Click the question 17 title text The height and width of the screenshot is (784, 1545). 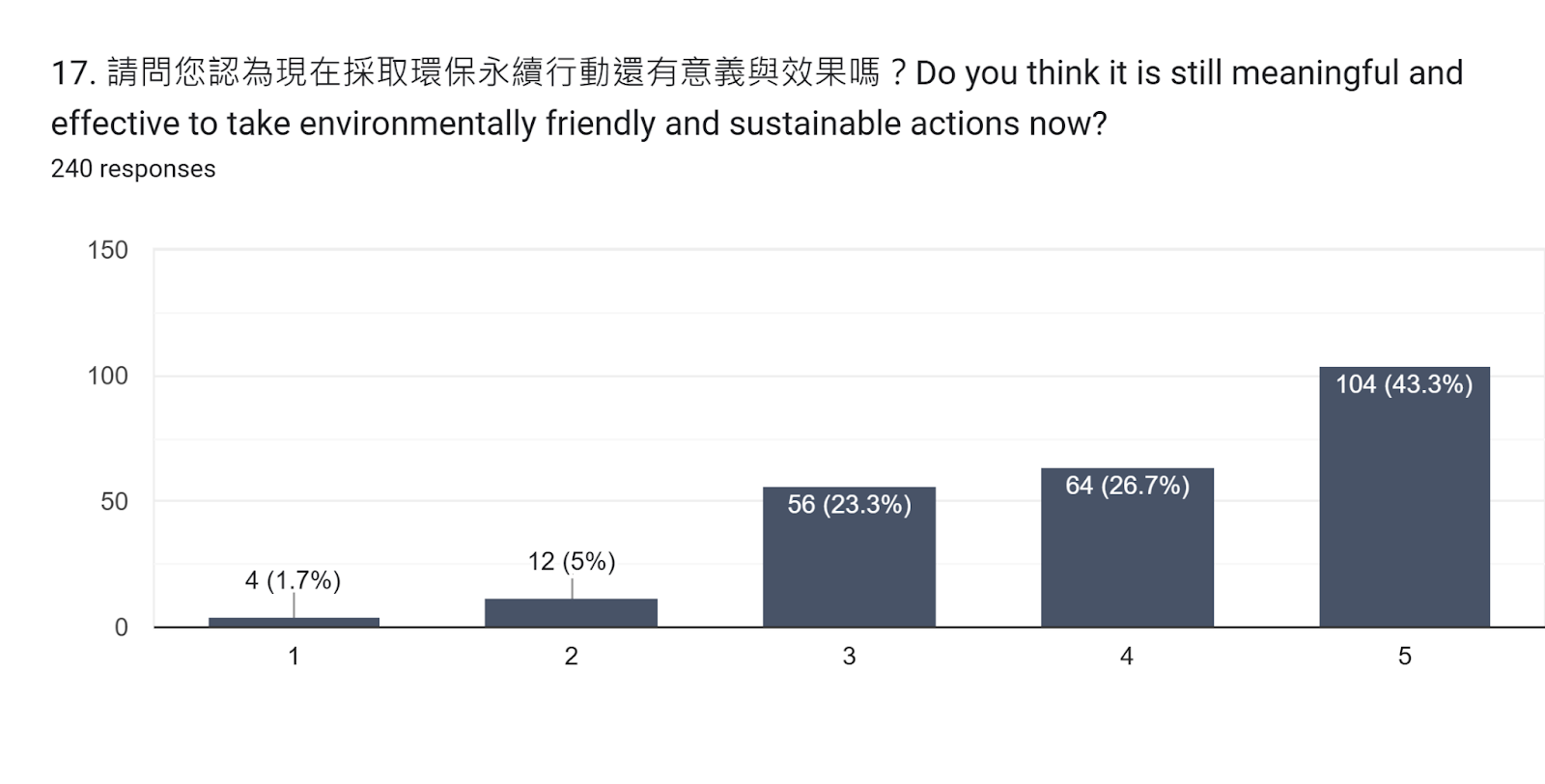click(x=757, y=98)
